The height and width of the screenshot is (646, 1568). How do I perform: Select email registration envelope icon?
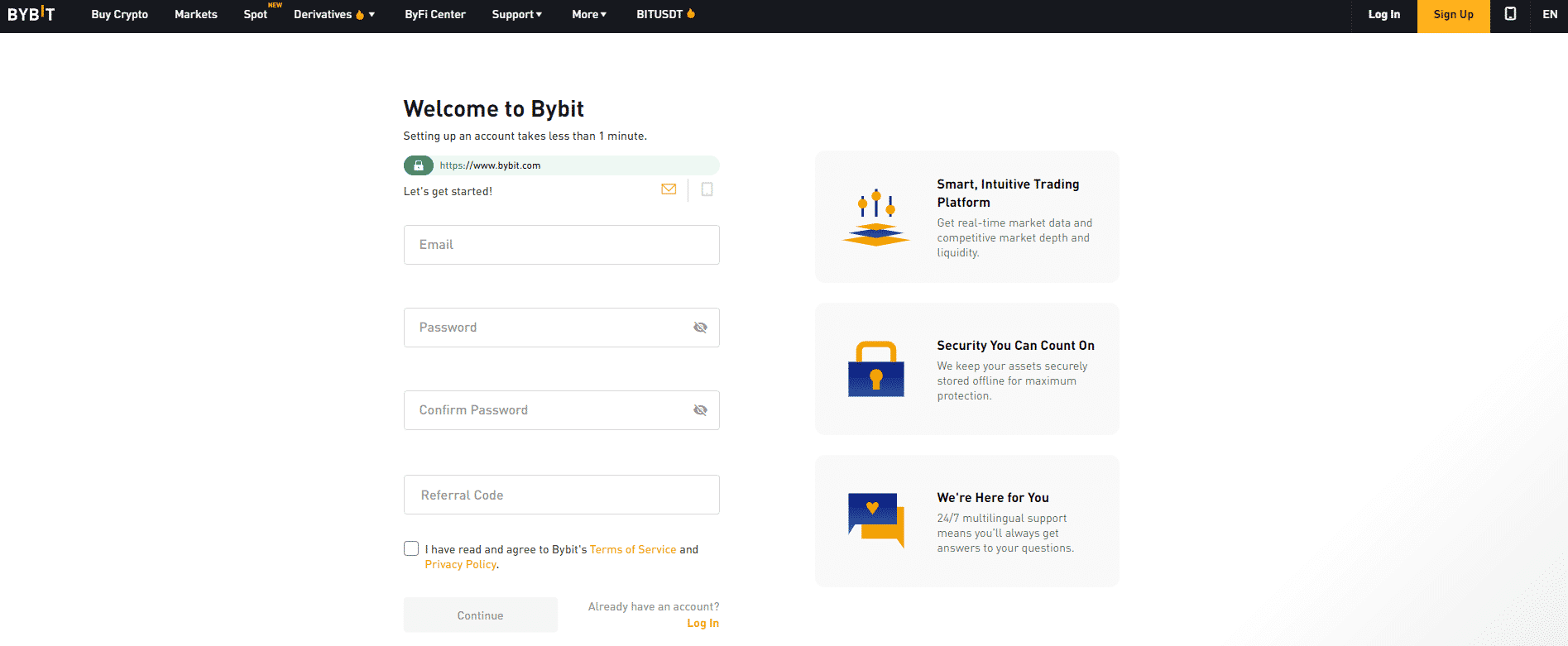click(669, 189)
